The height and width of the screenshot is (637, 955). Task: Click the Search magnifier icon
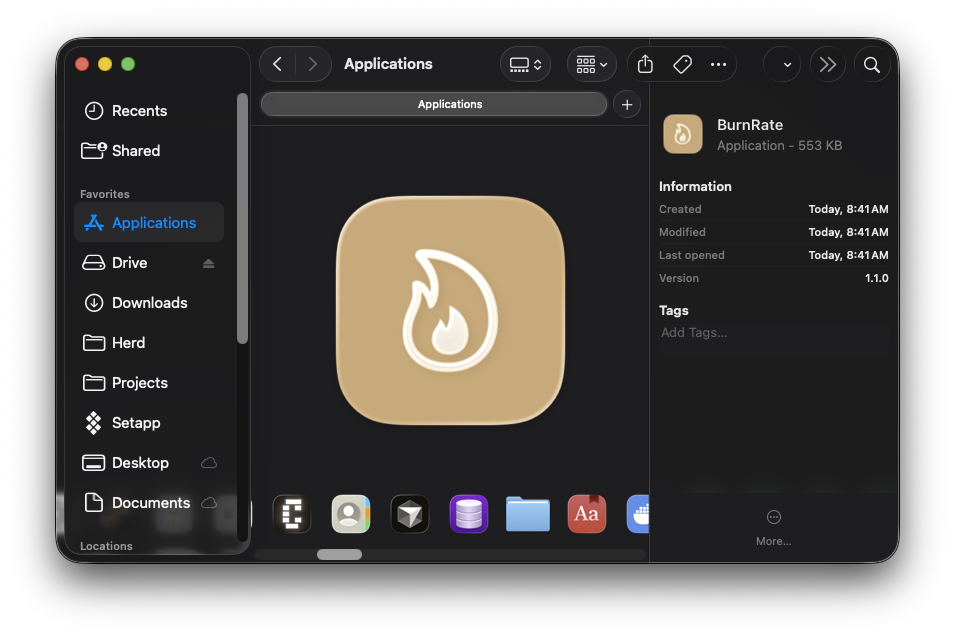click(x=872, y=64)
